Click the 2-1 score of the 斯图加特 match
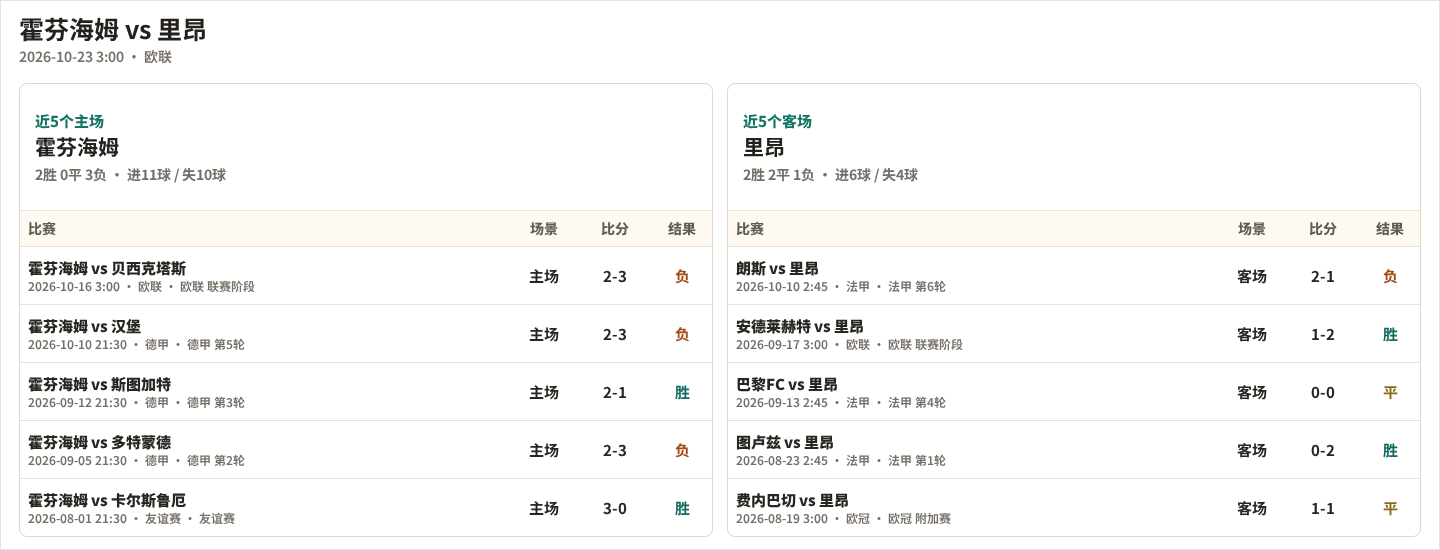1440x550 pixels. click(615, 392)
